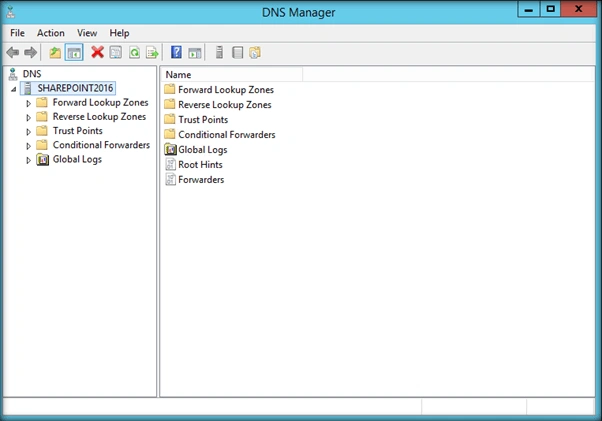The width and height of the screenshot is (602, 421).
Task: Select Reverse Lookup Zones label in tree
Action: [x=99, y=117]
